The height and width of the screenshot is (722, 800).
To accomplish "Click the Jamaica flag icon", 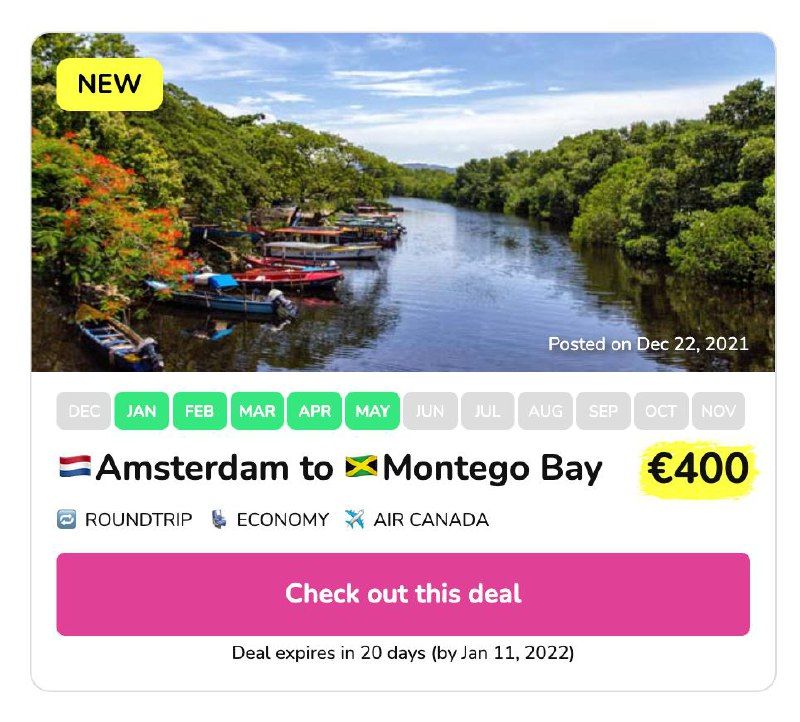I will click(x=361, y=466).
